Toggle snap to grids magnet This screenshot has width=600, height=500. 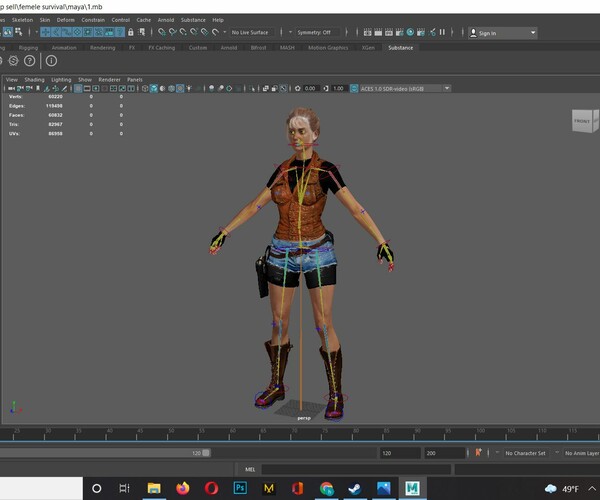pos(161,33)
